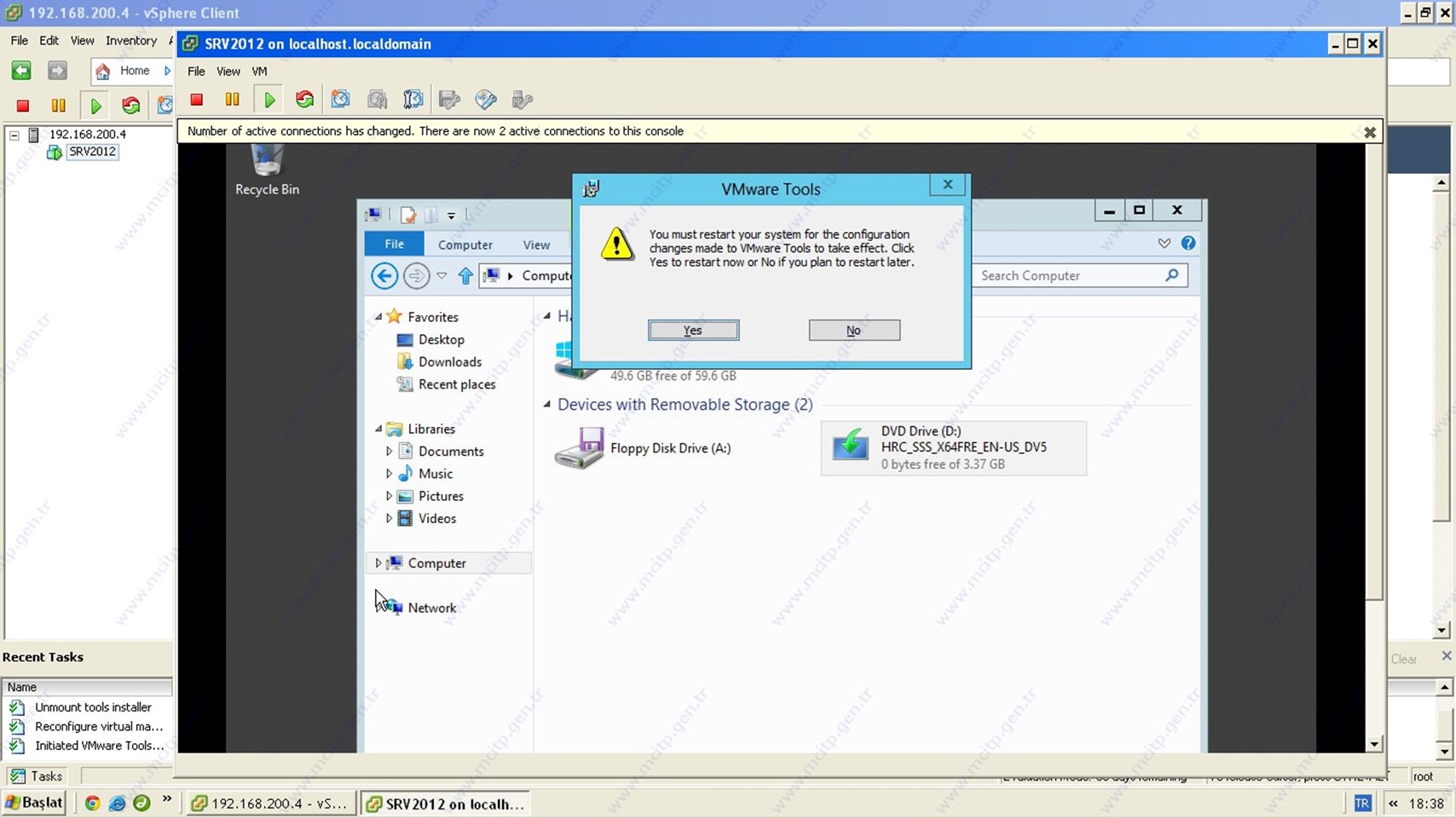This screenshot has height=818, width=1456.
Task: Expand the Documents library node
Action: point(390,452)
